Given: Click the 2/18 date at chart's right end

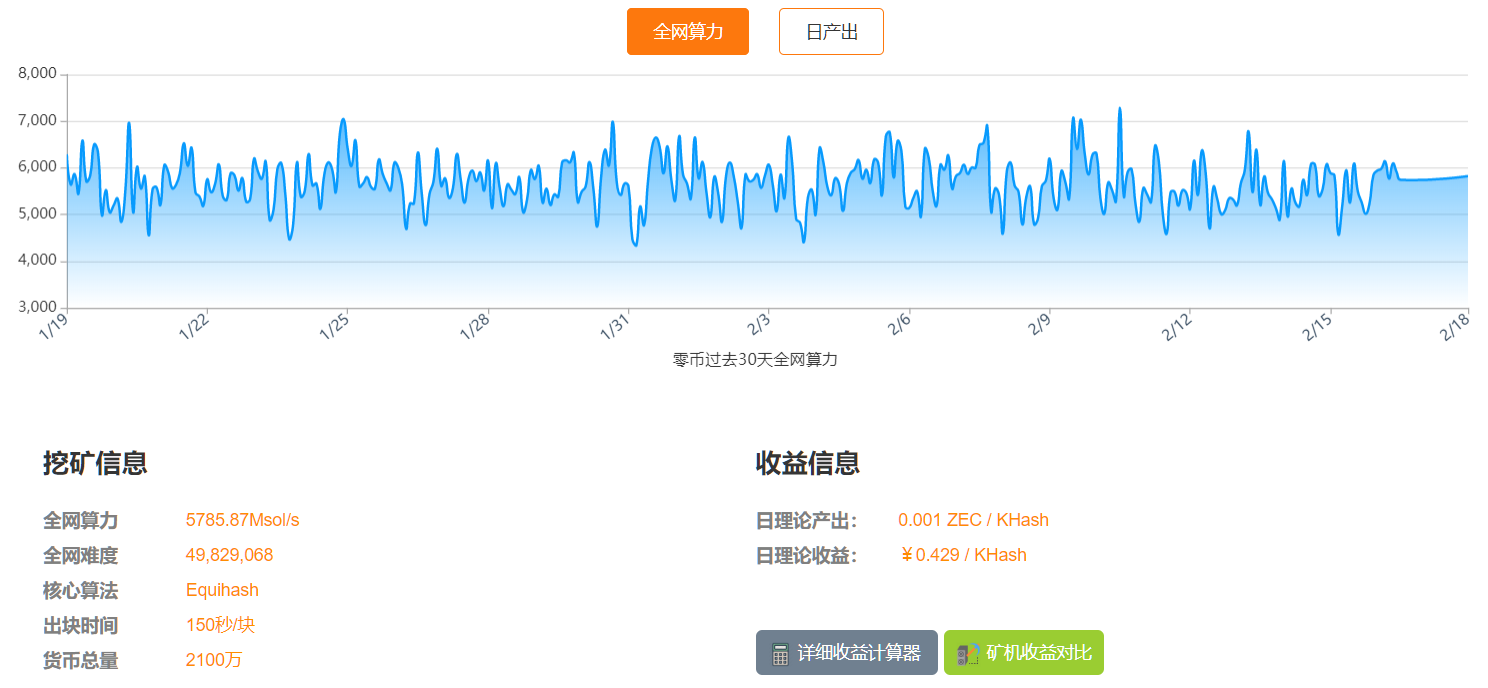Looking at the screenshot, I should click(1453, 327).
